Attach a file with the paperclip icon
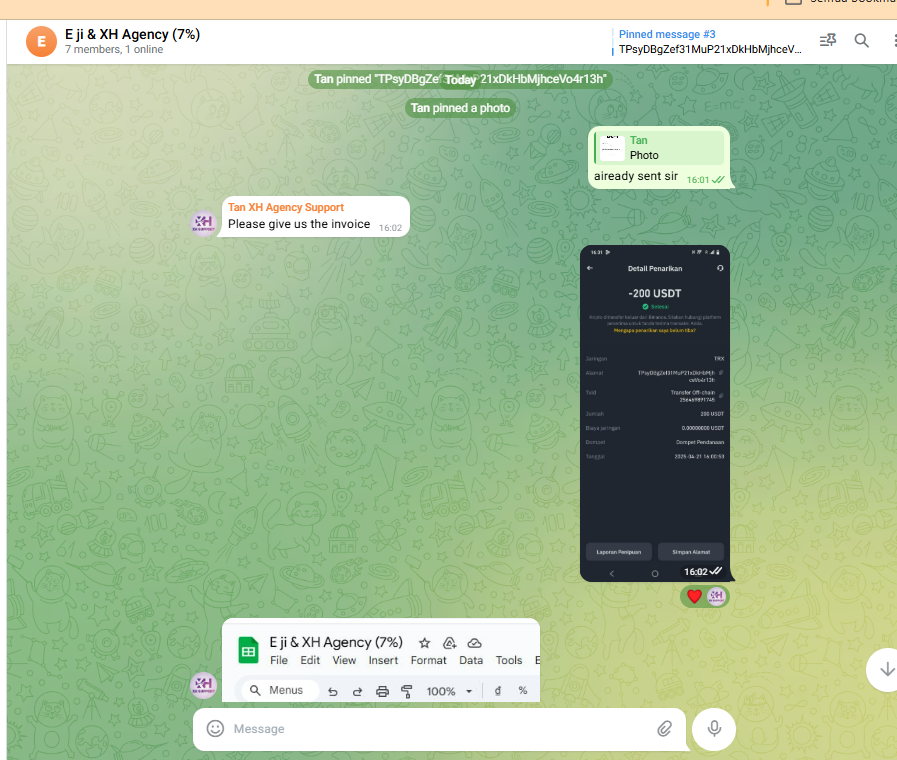The image size is (897, 760). [x=664, y=729]
